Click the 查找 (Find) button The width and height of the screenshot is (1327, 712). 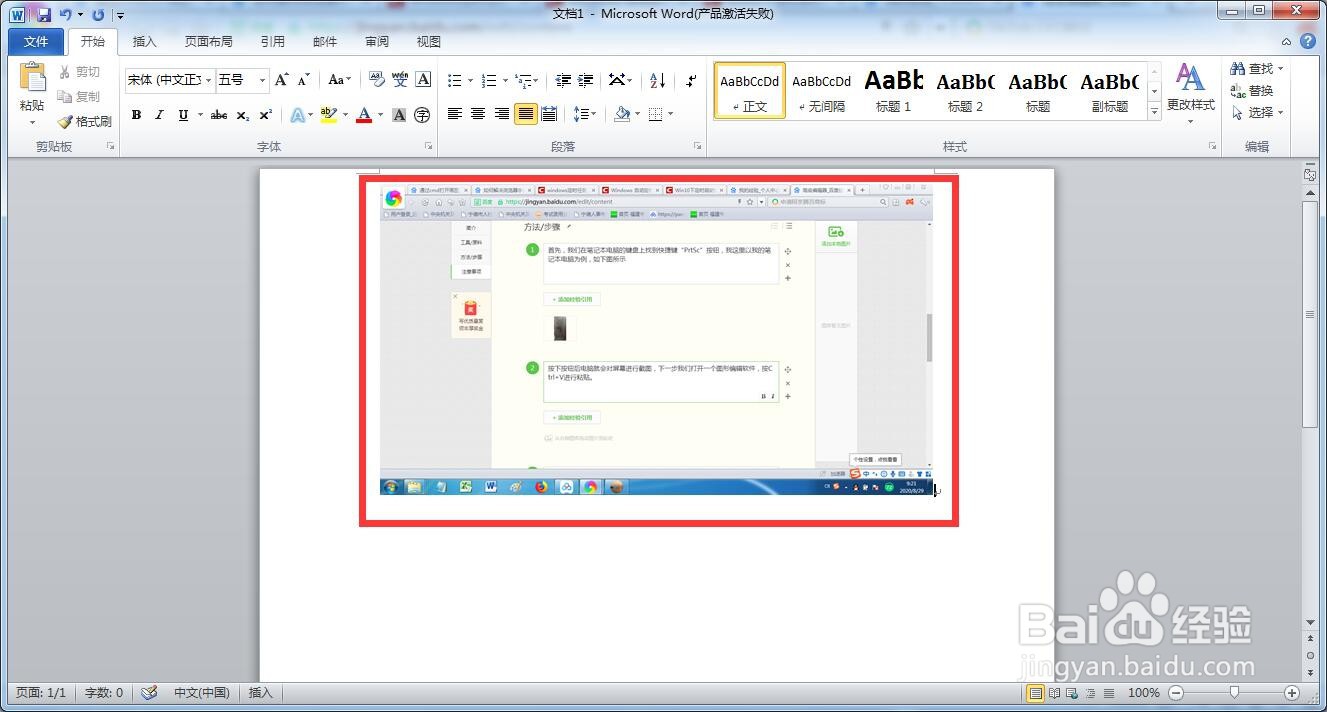click(x=1257, y=69)
